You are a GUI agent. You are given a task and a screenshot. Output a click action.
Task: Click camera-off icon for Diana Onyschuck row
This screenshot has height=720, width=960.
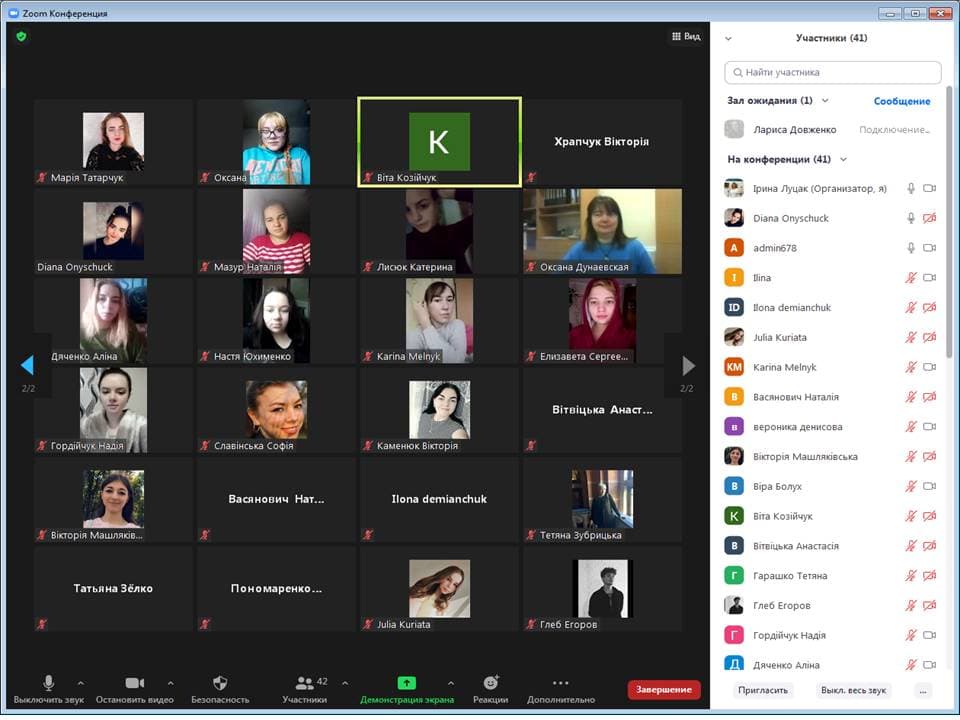(x=929, y=218)
